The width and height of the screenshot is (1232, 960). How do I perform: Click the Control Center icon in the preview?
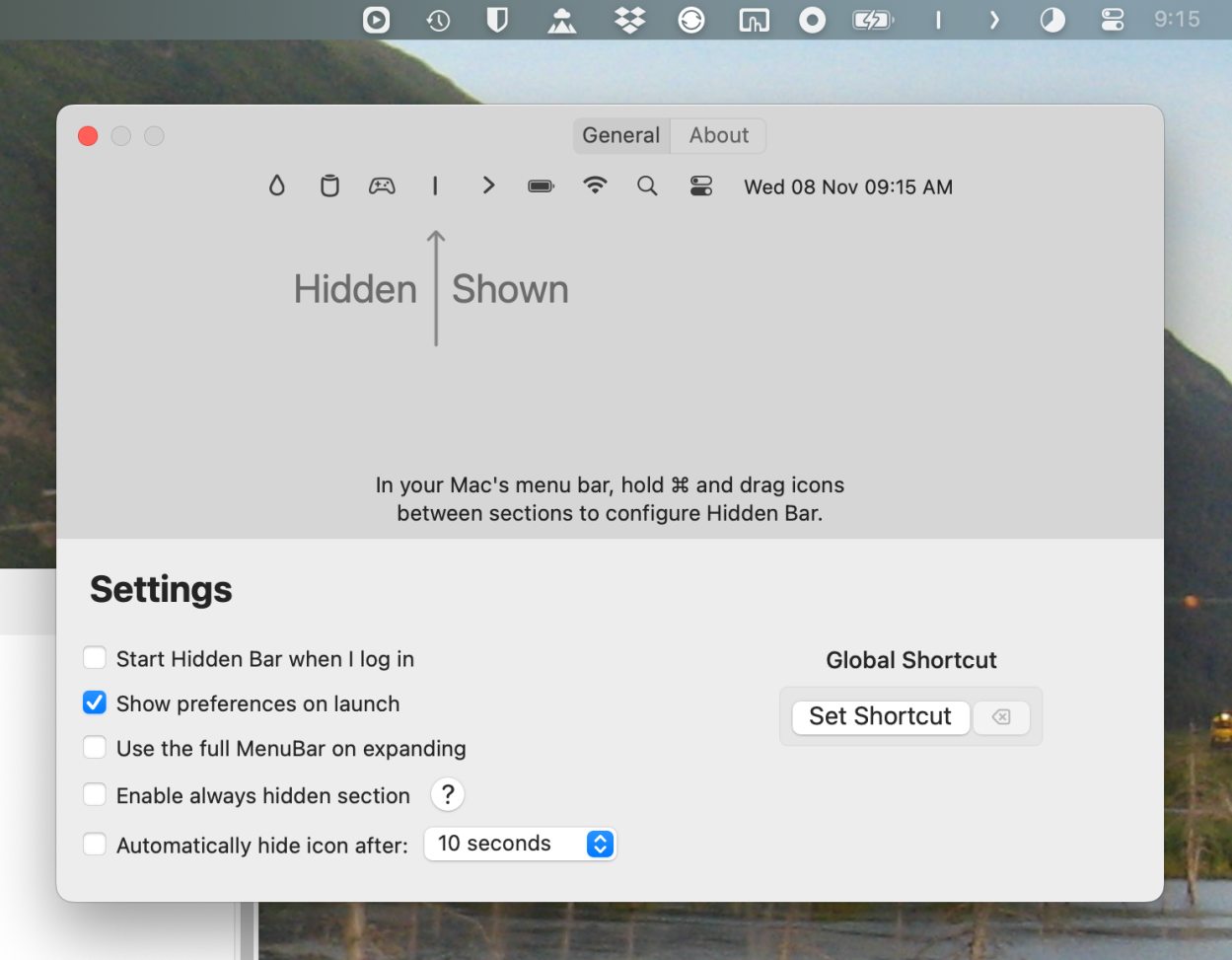pos(700,185)
